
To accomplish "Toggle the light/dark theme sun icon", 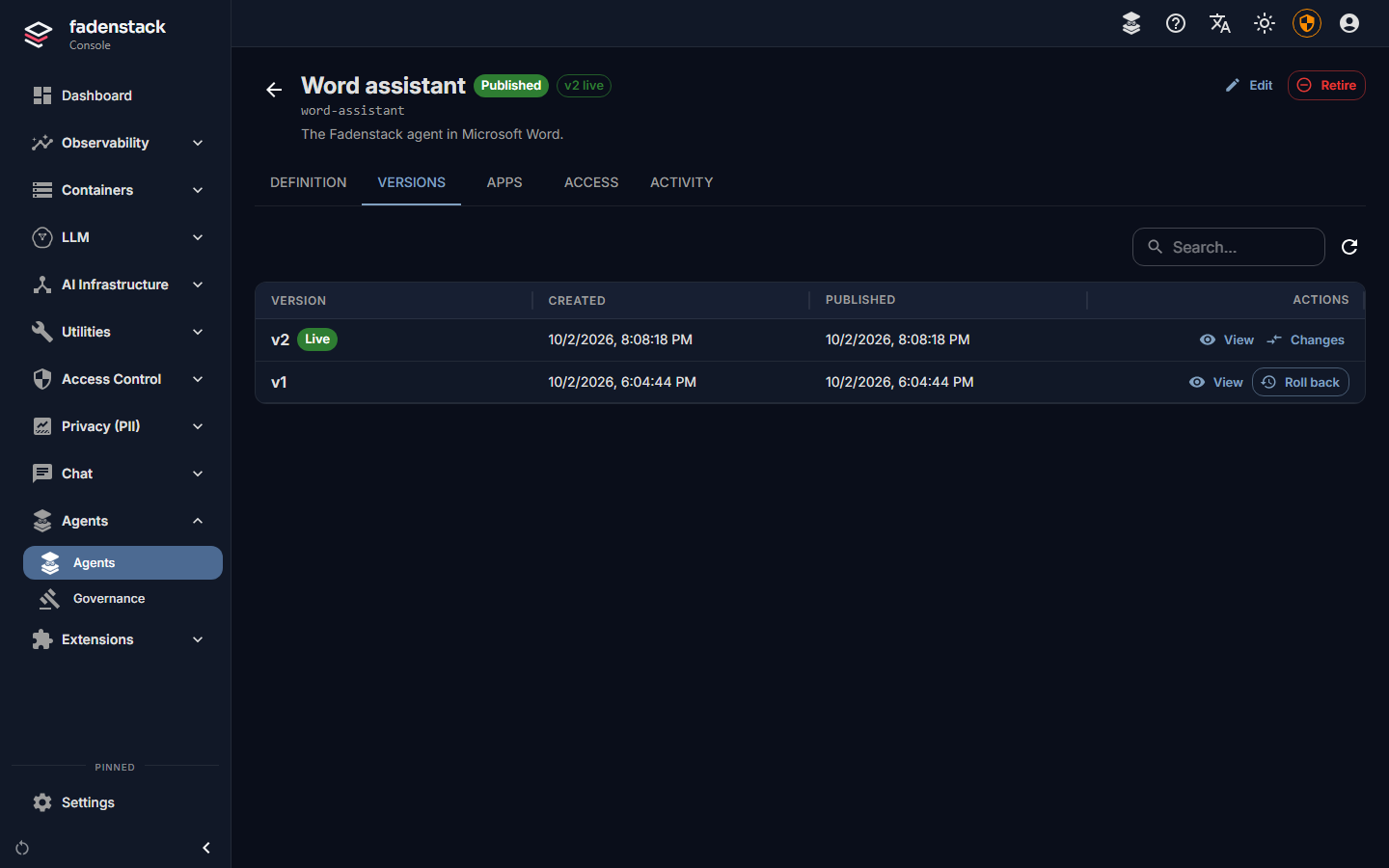I will [x=1265, y=23].
